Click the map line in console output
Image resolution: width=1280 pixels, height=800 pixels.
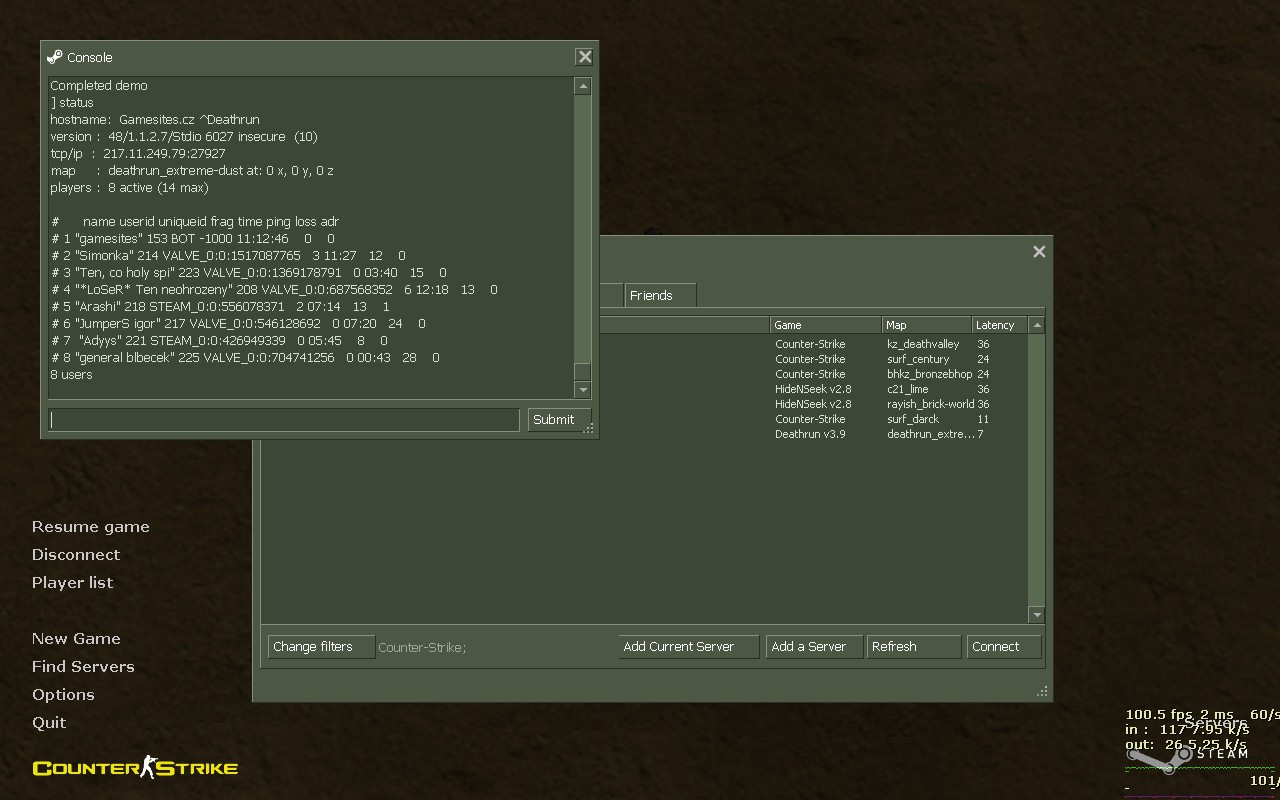tap(192, 170)
